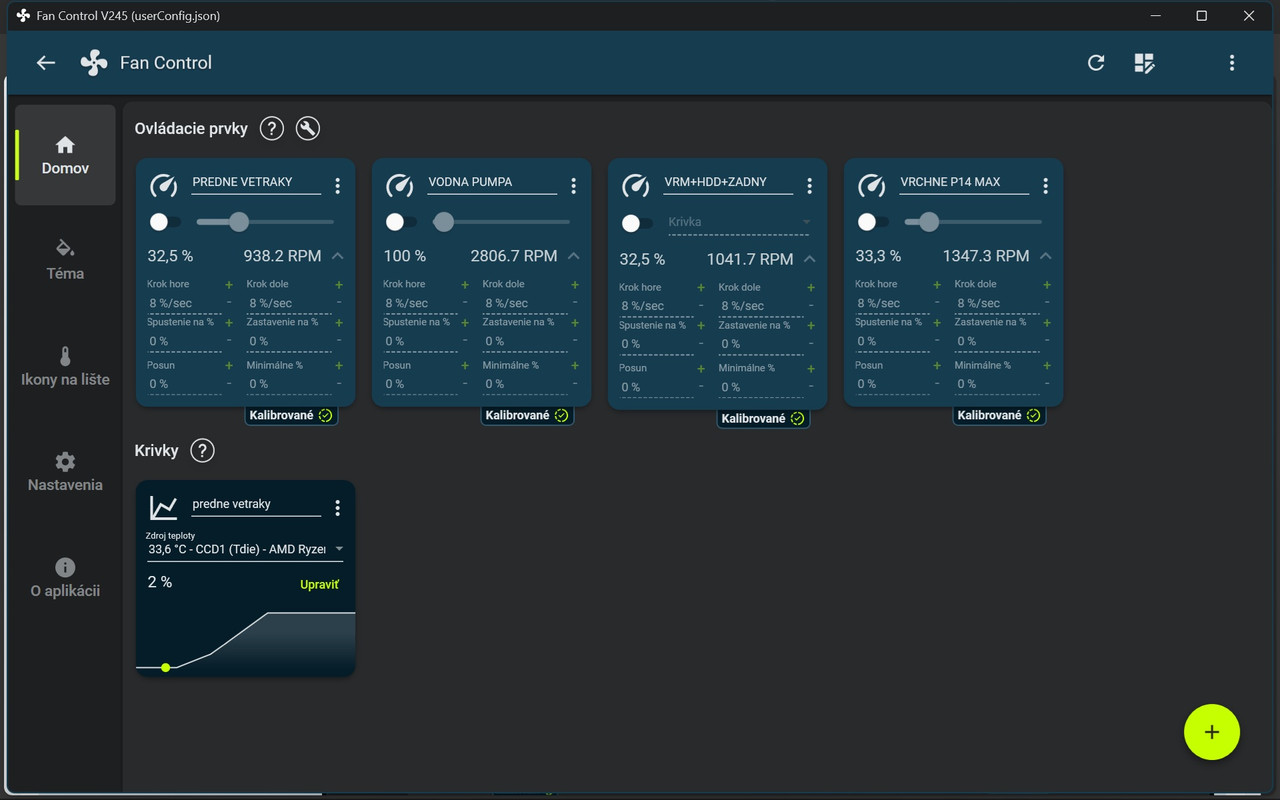Viewport: 1280px width, 800px height.
Task: Click the PREDNE VETRAKY speed slider handle
Action: click(238, 222)
